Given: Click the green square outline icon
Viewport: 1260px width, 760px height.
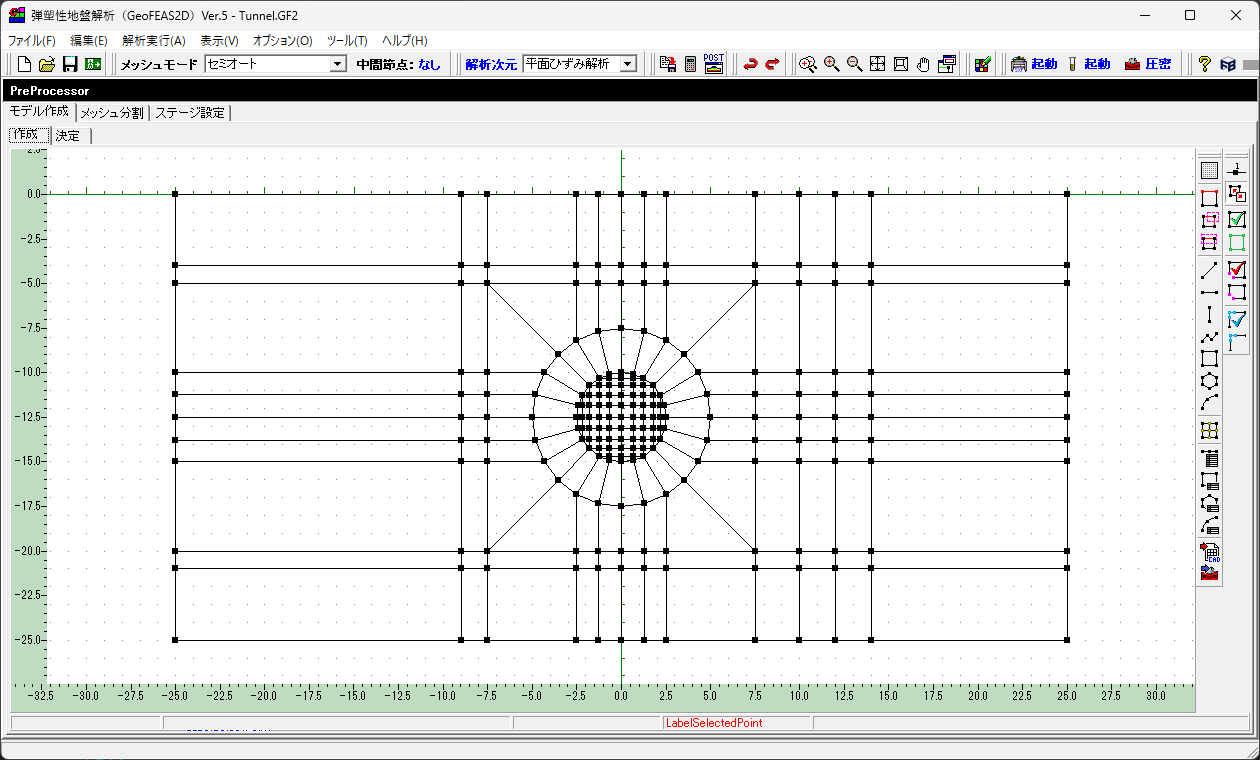Looking at the screenshot, I should coord(1237,242).
